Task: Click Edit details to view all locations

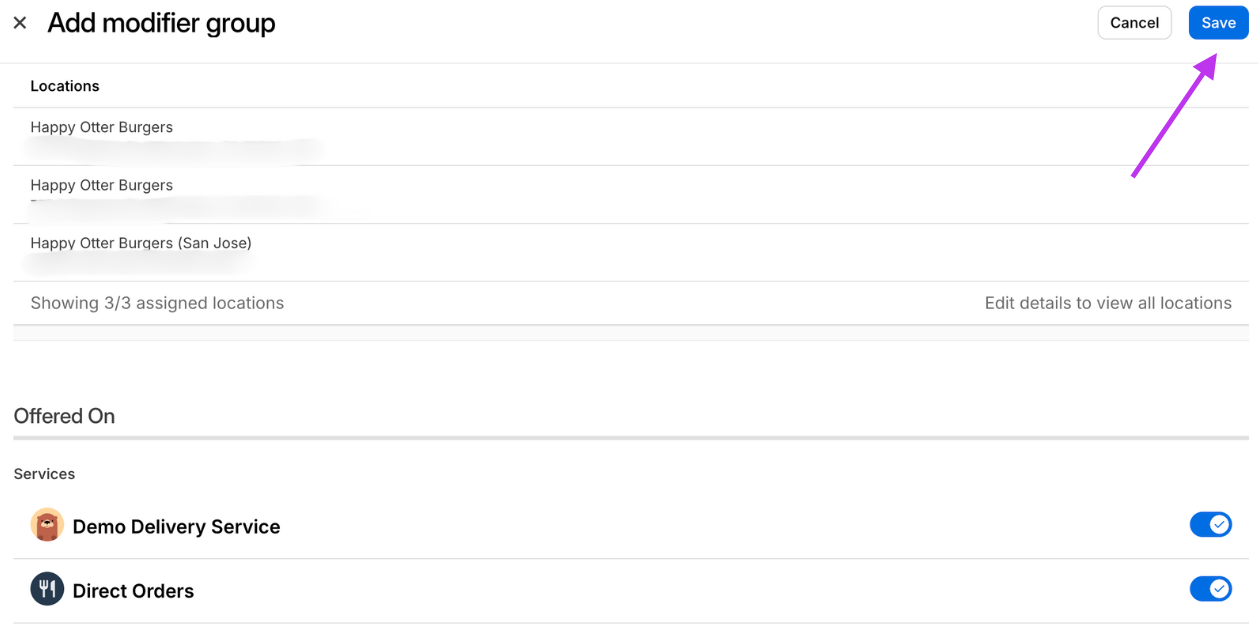Action: pos(1108,303)
